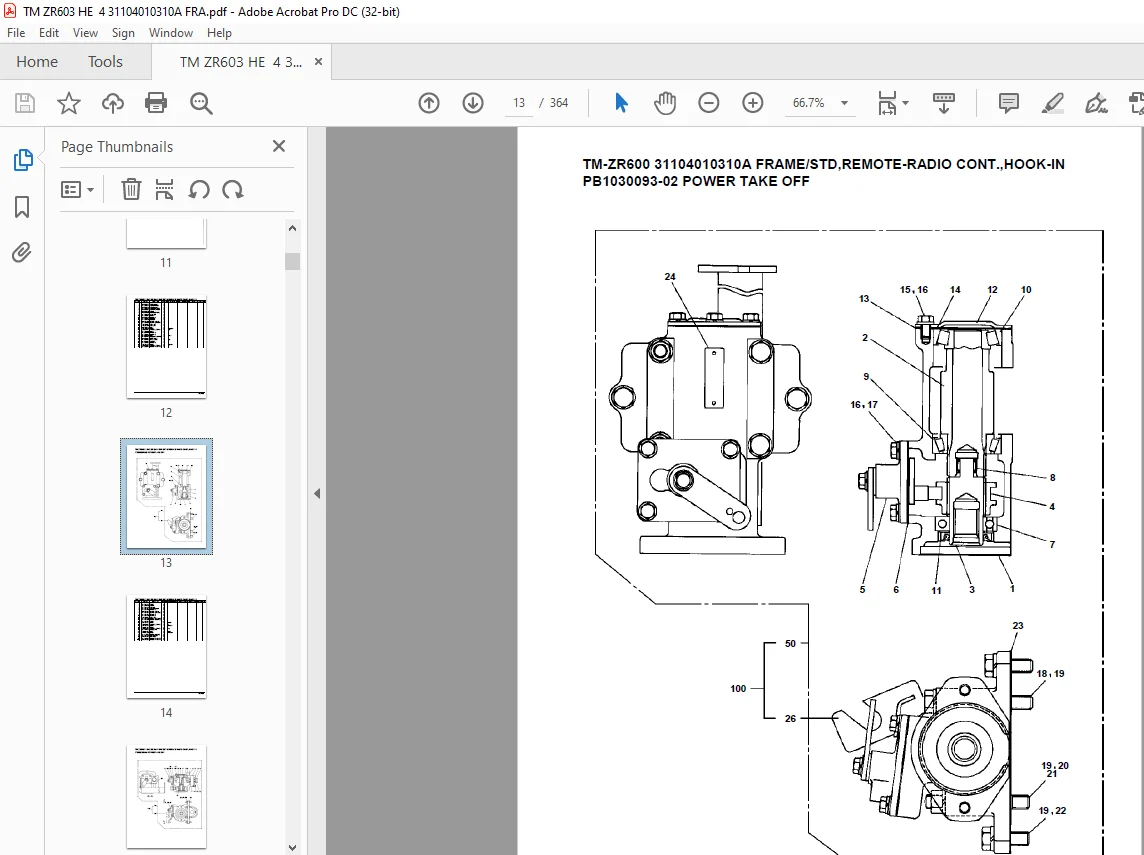The width and height of the screenshot is (1144, 855).
Task: Open the Attachments paperclip panel
Action: point(22,252)
